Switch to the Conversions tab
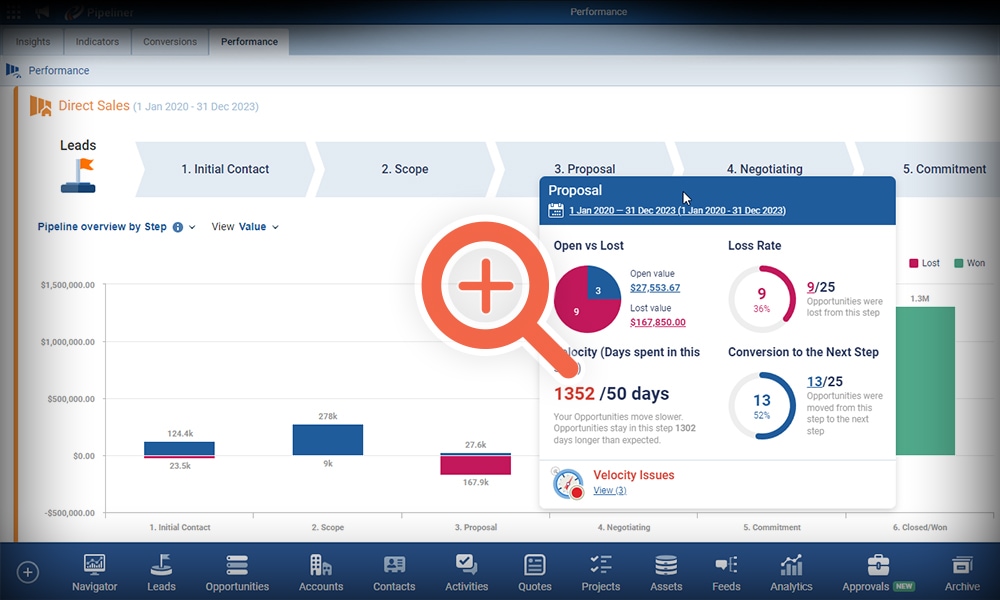The width and height of the screenshot is (1000, 600). 169,41
